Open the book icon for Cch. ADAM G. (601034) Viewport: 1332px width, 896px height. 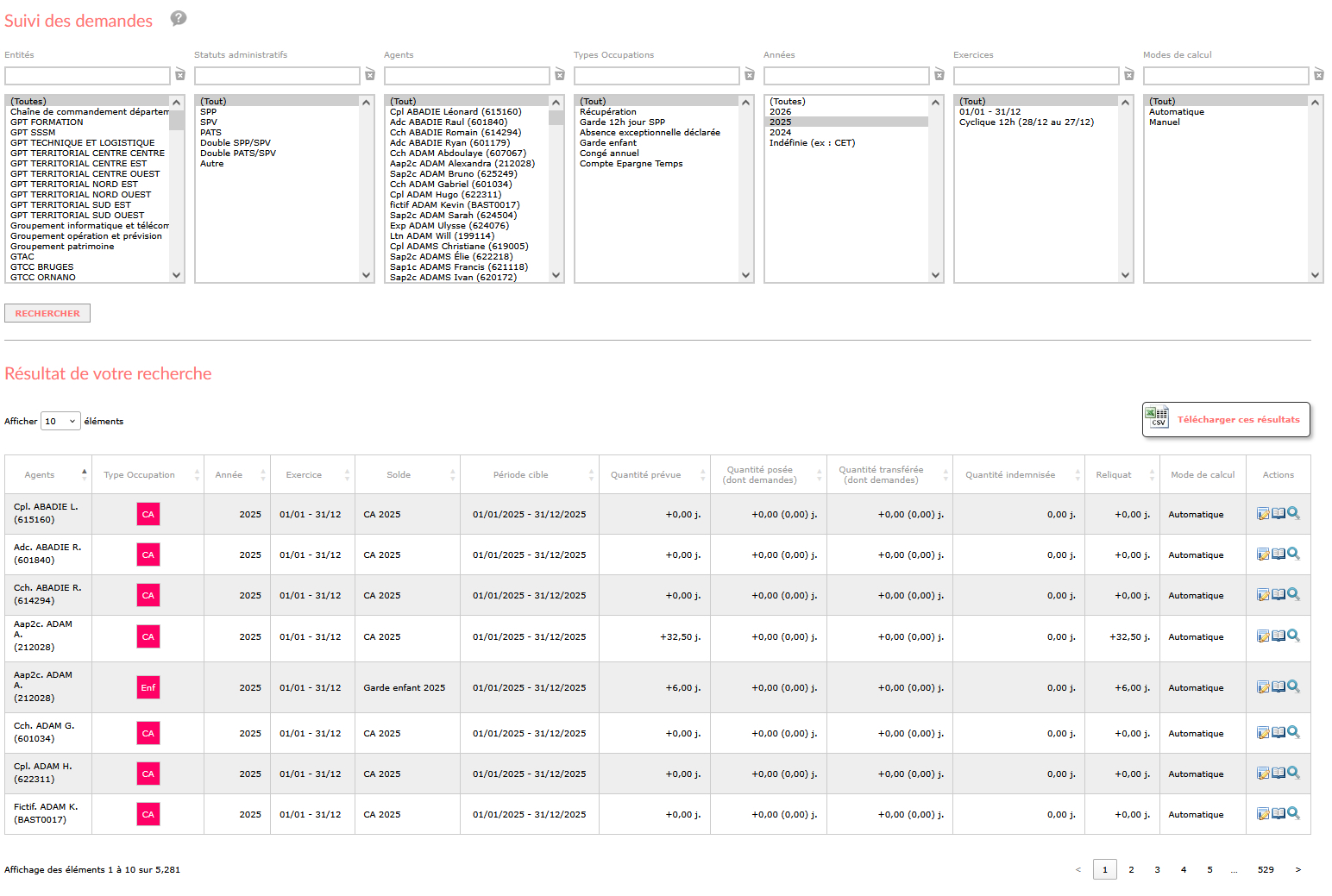[1279, 733]
